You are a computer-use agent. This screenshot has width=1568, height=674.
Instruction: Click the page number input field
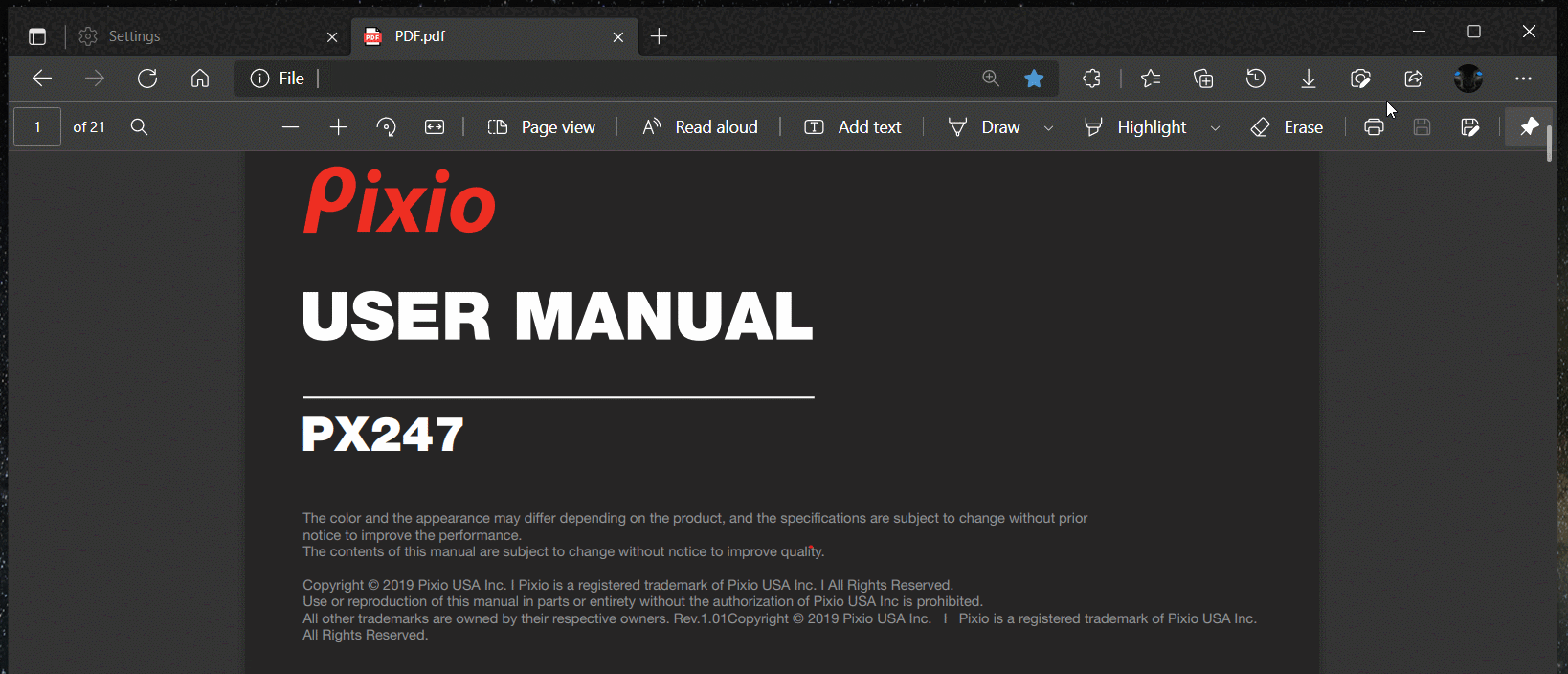(37, 127)
